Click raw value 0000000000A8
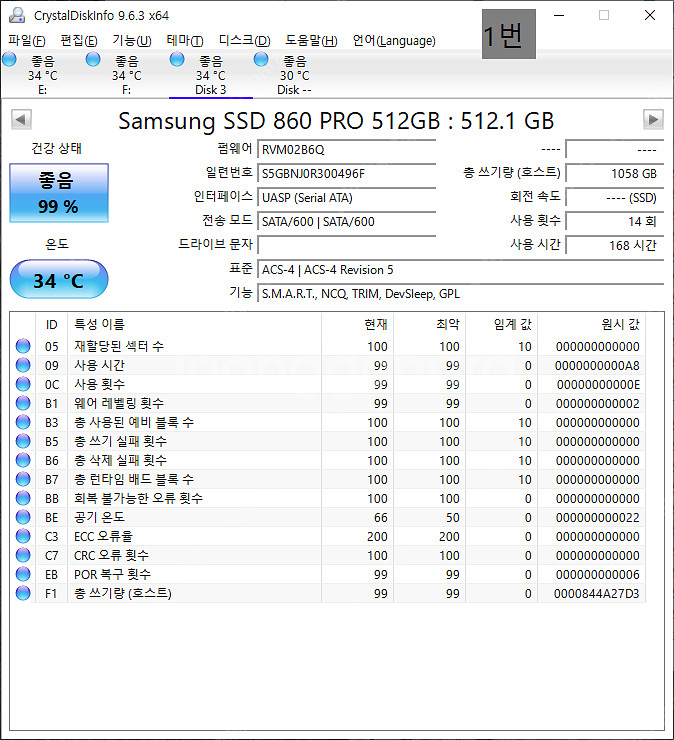The width and height of the screenshot is (674, 740). pos(597,366)
